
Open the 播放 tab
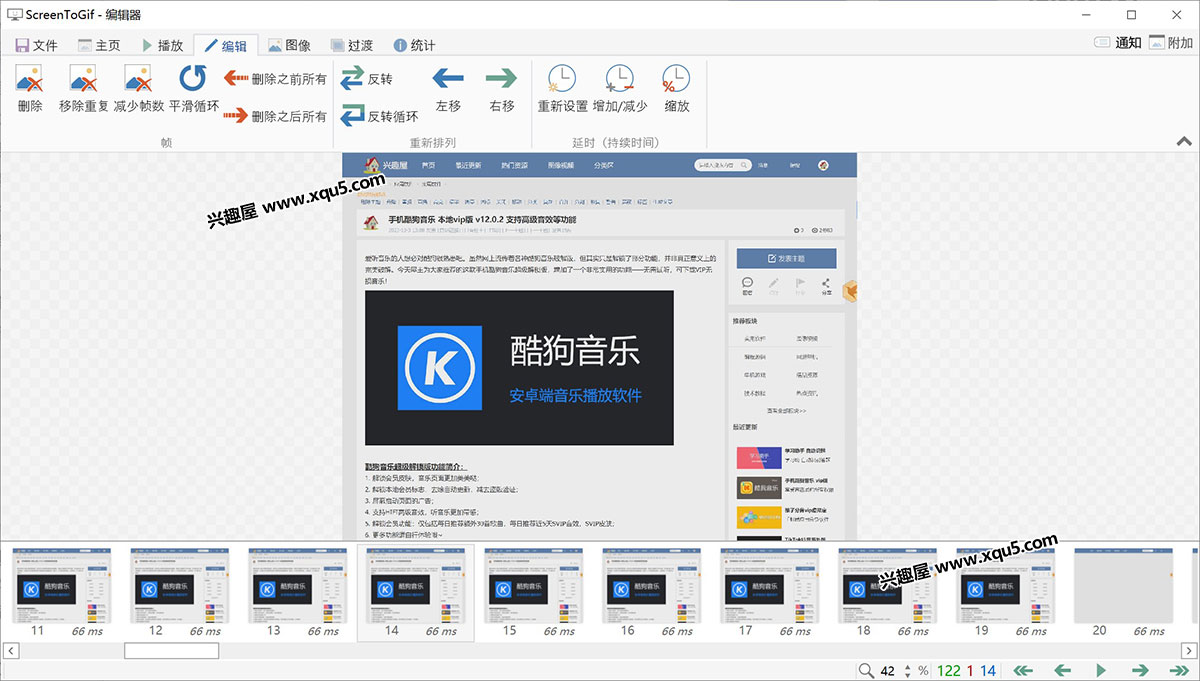(162, 45)
